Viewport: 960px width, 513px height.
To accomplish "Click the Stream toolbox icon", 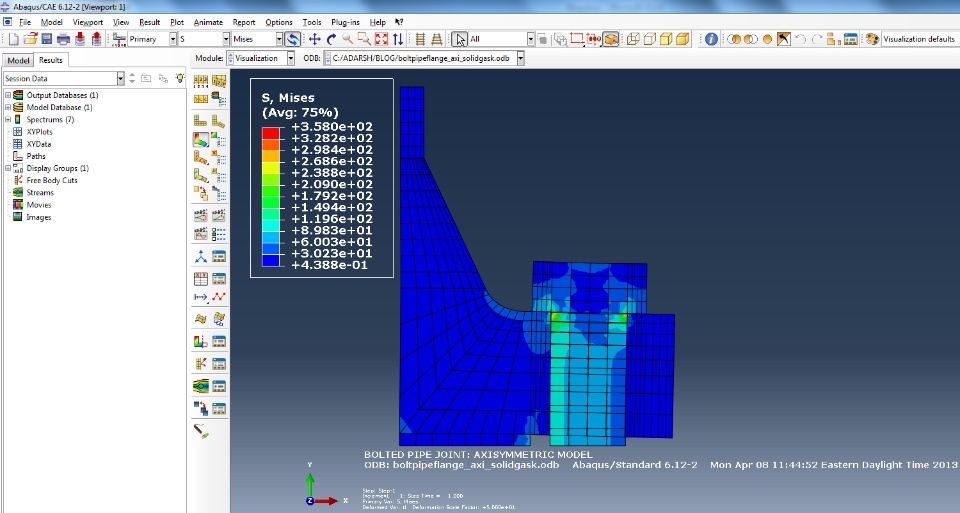I will coord(201,386).
